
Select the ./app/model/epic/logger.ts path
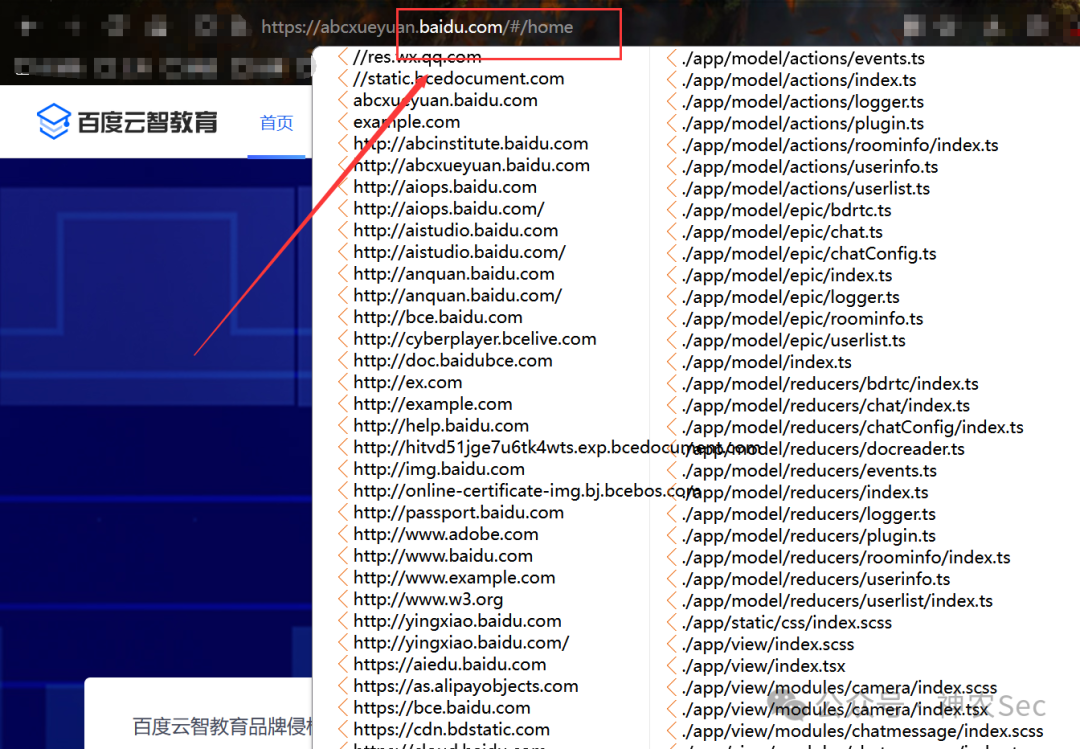click(790, 297)
